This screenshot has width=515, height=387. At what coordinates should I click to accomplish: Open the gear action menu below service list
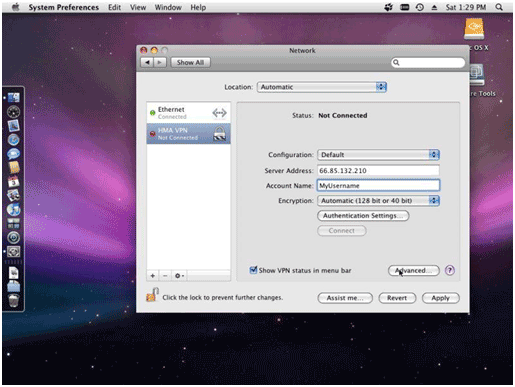click(x=179, y=276)
